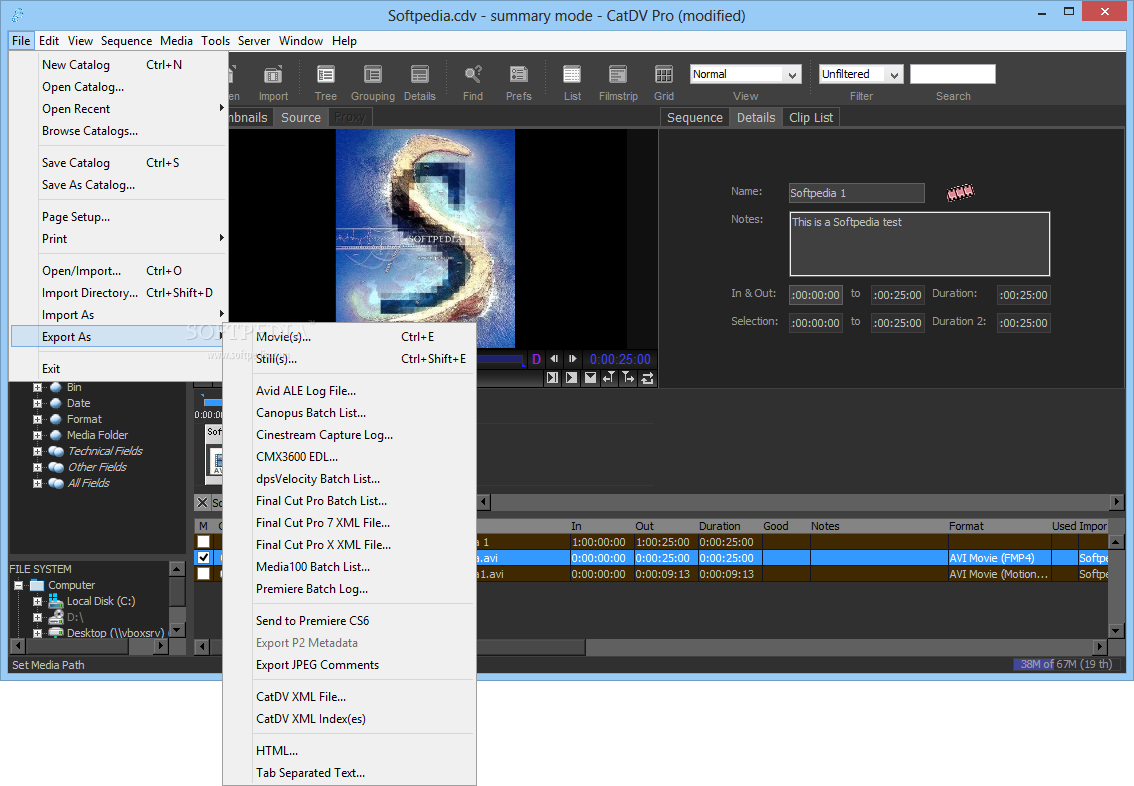Click the D:\ disc drive icon

pyautogui.click(x=56, y=617)
